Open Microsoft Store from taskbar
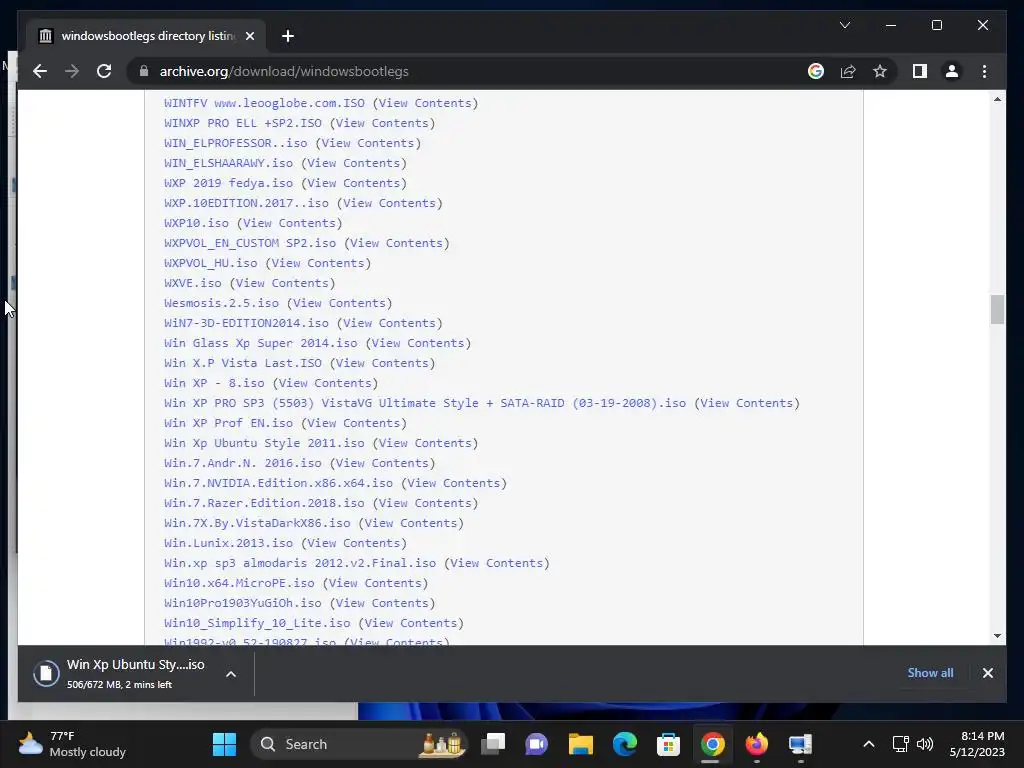This screenshot has height=768, width=1024. point(668,744)
